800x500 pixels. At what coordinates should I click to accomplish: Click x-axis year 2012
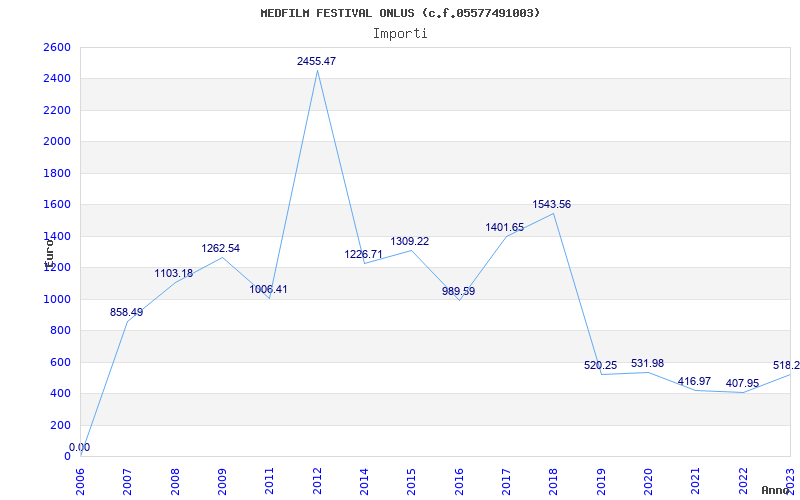(x=317, y=481)
